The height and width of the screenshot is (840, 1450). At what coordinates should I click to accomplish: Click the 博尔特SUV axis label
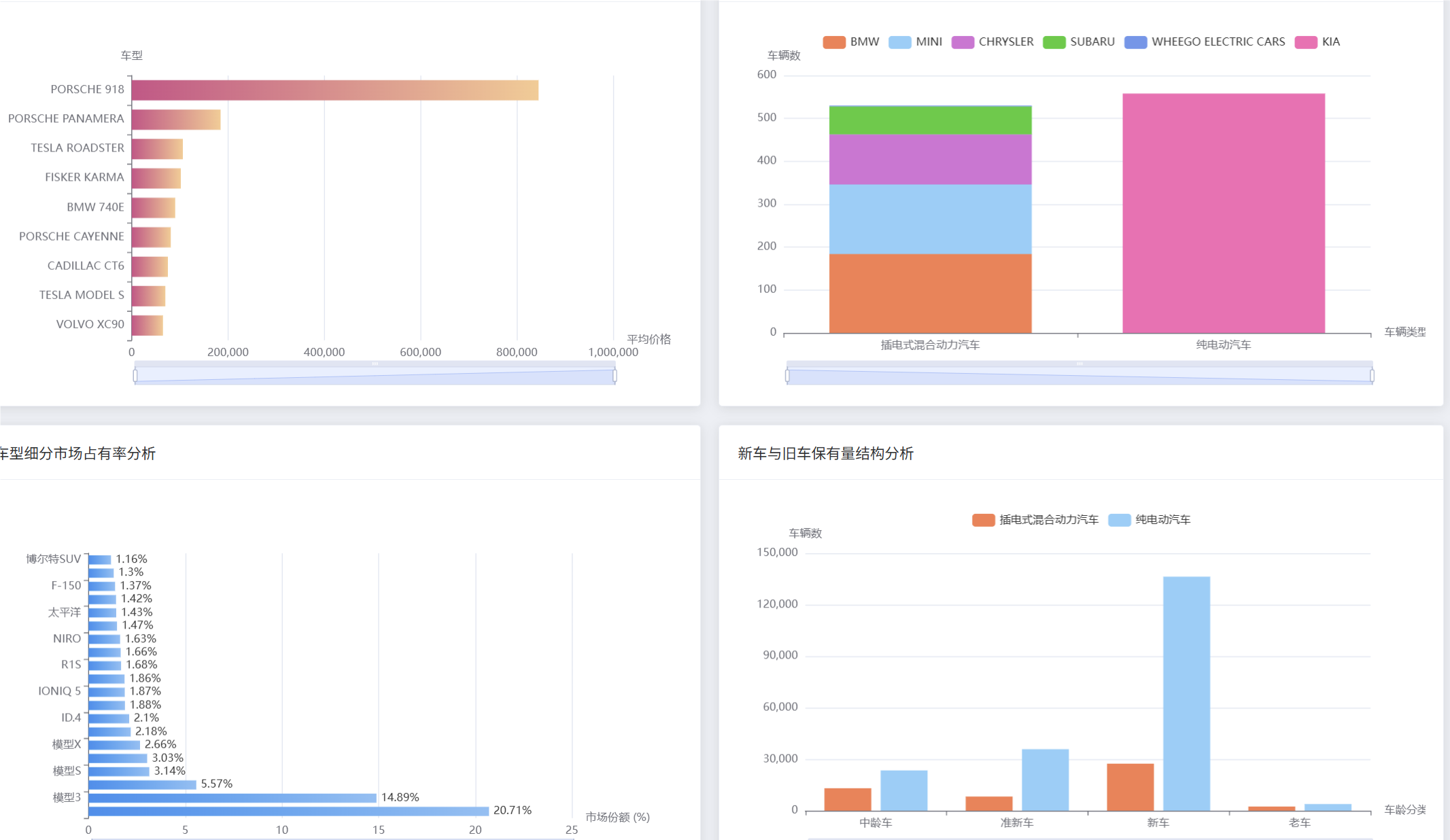pos(54,559)
